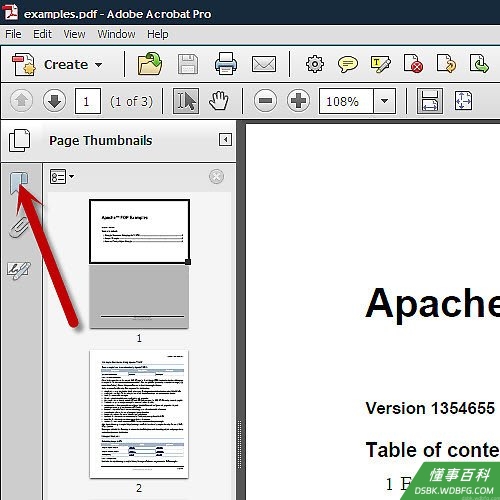The height and width of the screenshot is (500, 500).
Task: Send file via email envelope icon
Action: 264,64
